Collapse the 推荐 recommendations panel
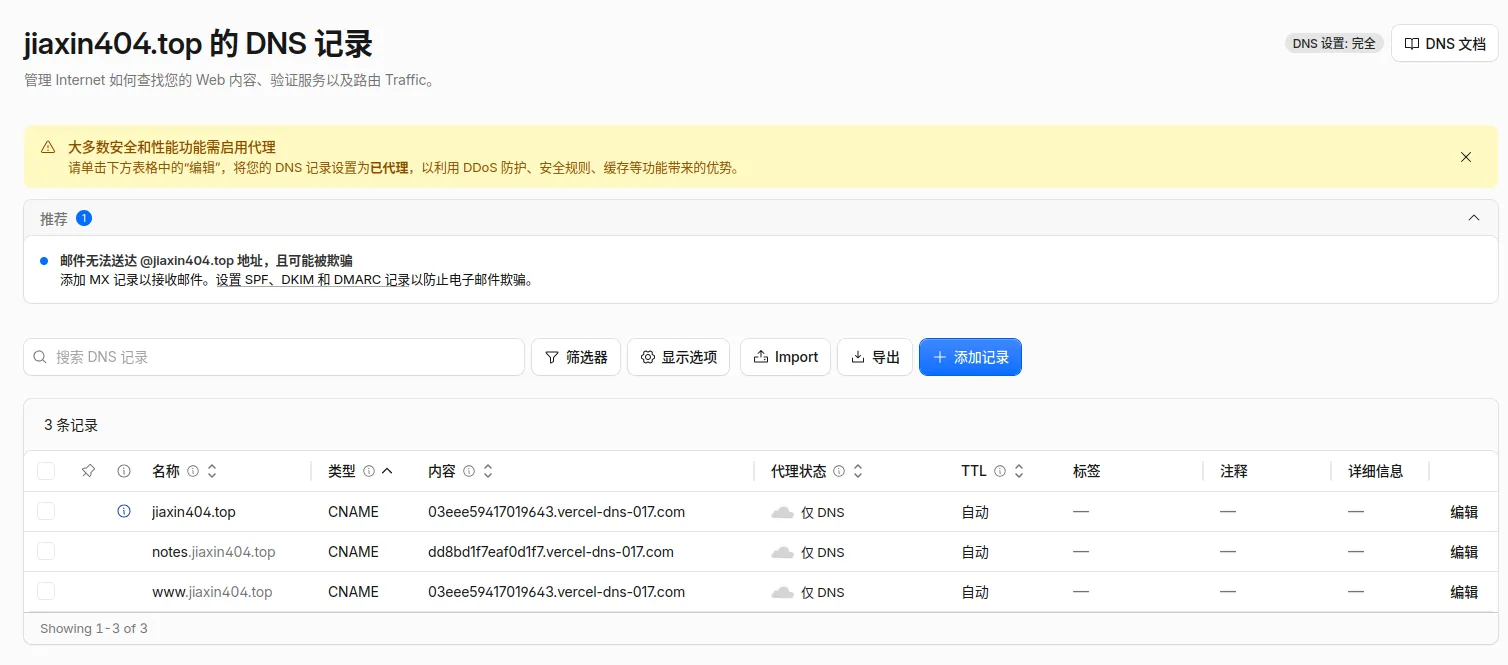Viewport: 1508px width, 665px height. click(x=1473, y=218)
